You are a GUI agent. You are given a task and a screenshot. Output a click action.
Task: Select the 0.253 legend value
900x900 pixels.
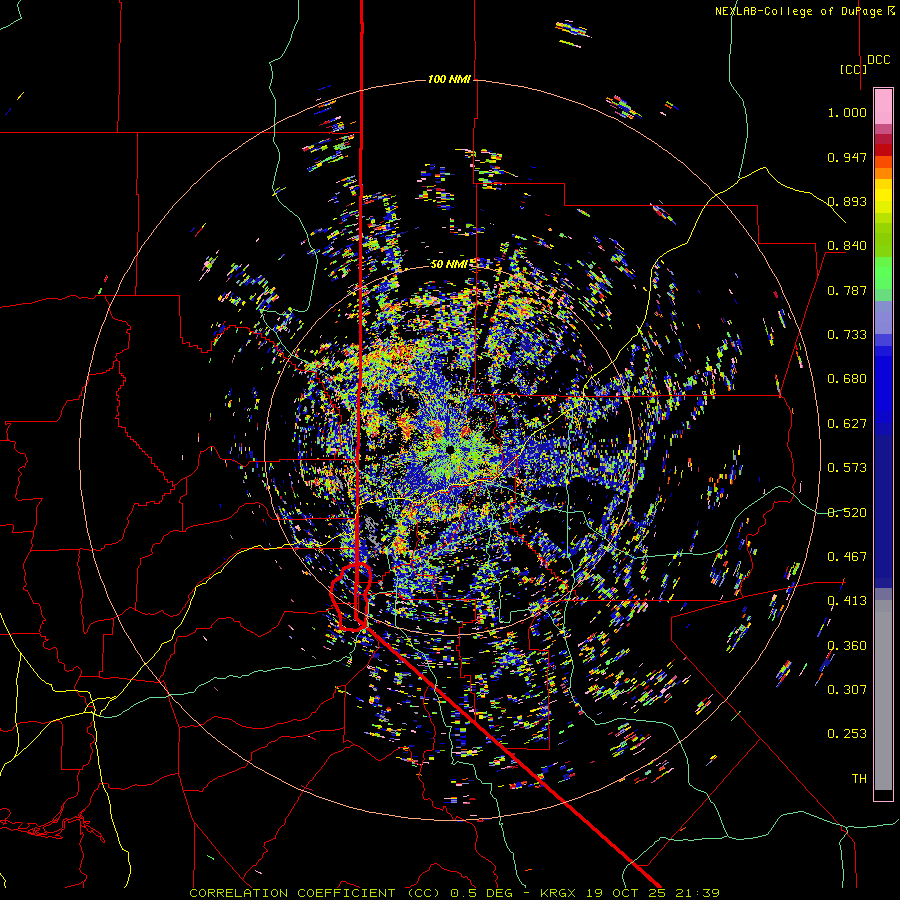pos(847,734)
